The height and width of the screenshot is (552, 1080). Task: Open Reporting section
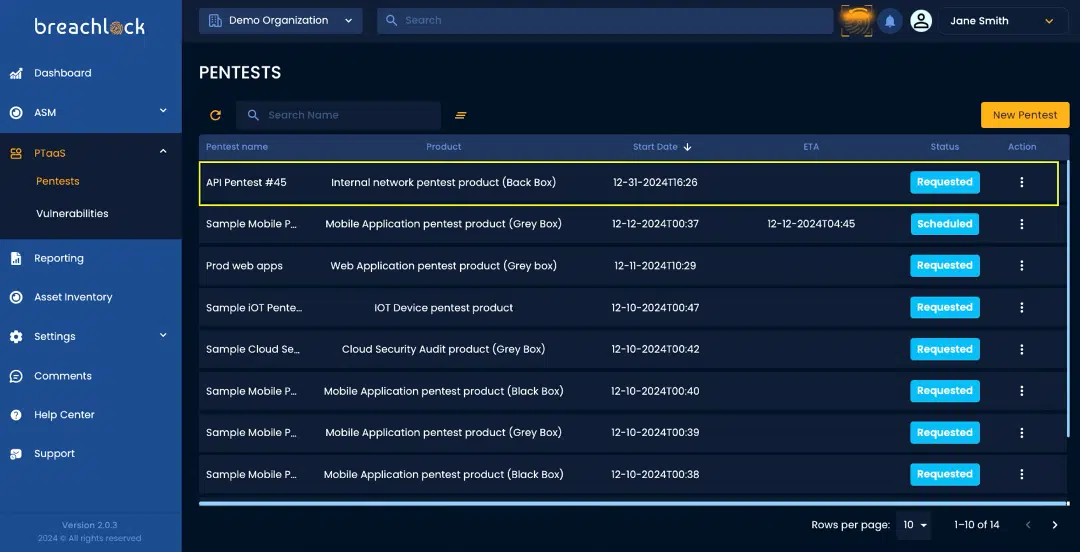click(59, 258)
